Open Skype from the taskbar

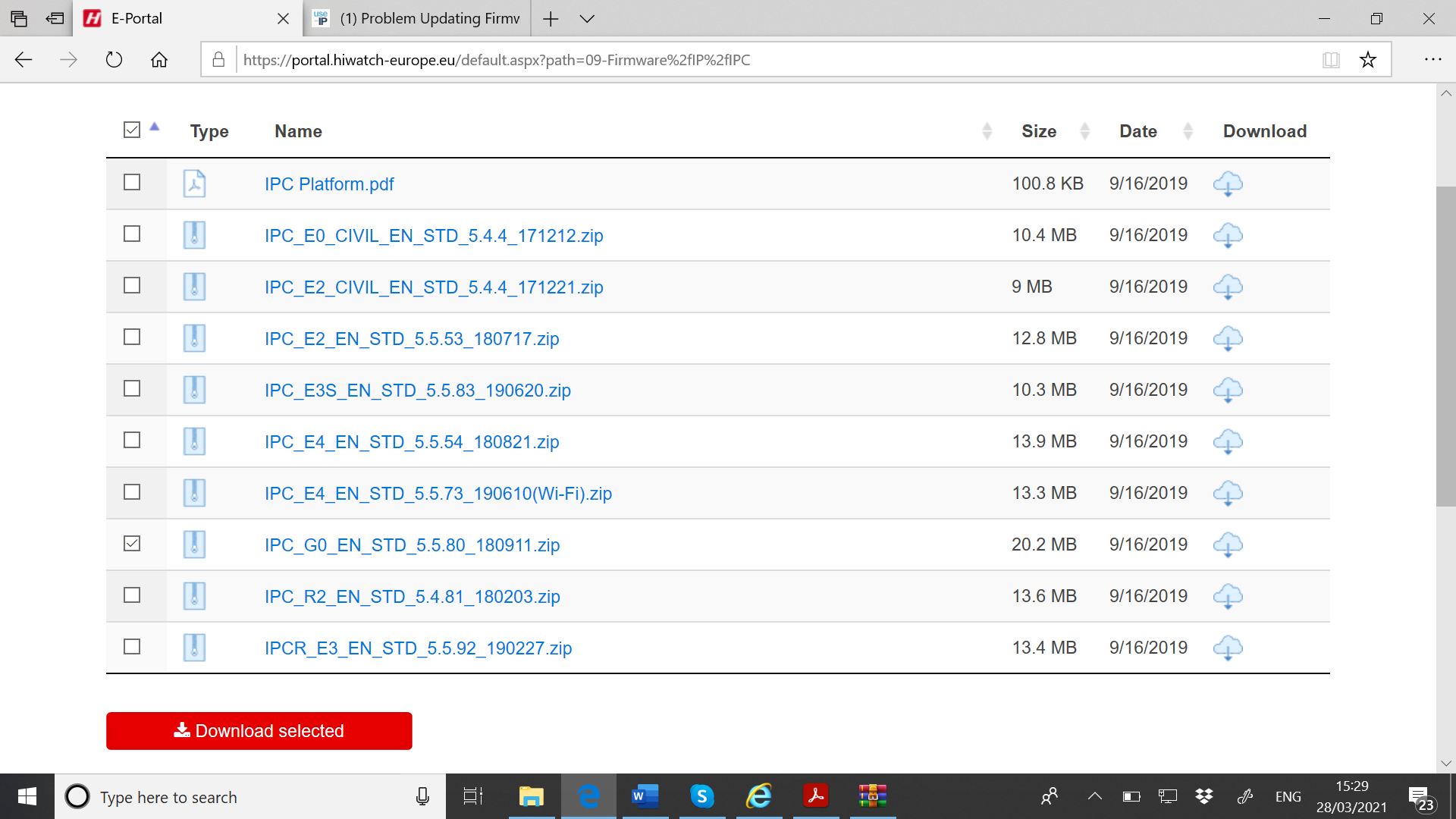[701, 796]
